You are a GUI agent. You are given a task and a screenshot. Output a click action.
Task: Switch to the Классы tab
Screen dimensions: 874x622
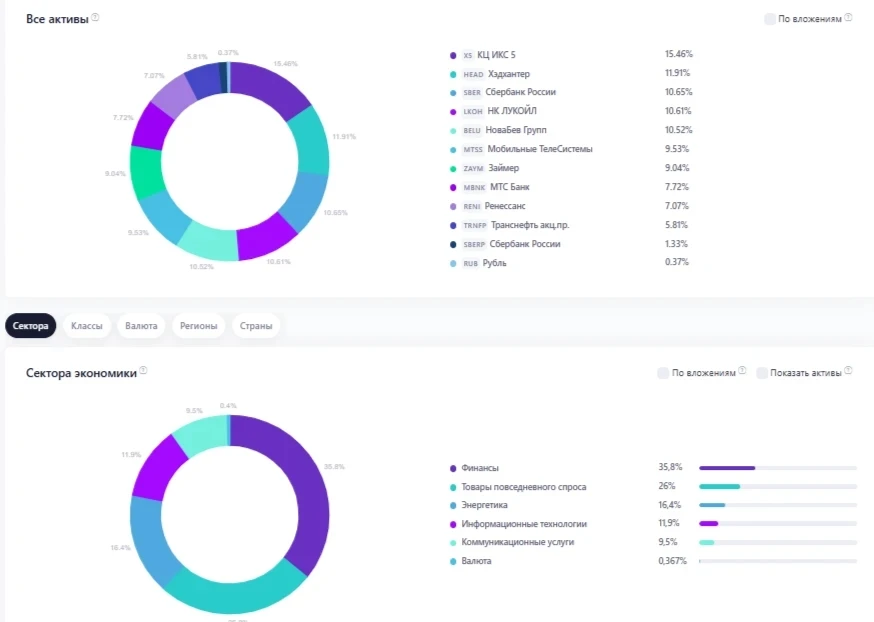pyautogui.click(x=87, y=325)
